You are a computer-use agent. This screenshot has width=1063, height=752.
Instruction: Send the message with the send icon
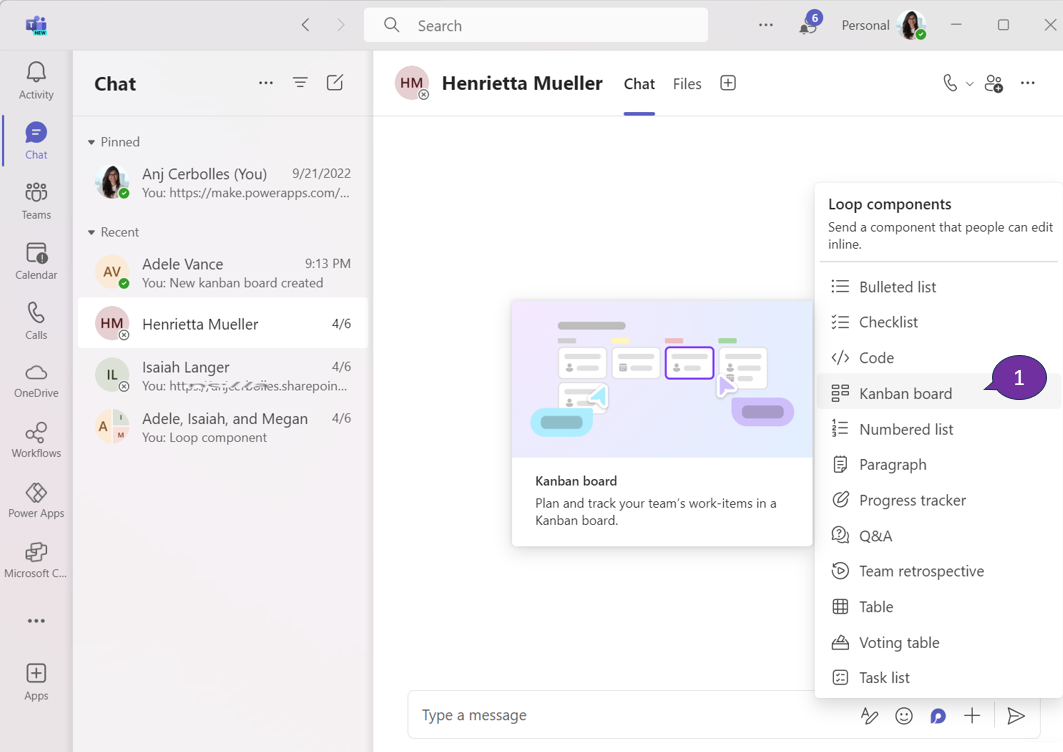[1017, 716]
